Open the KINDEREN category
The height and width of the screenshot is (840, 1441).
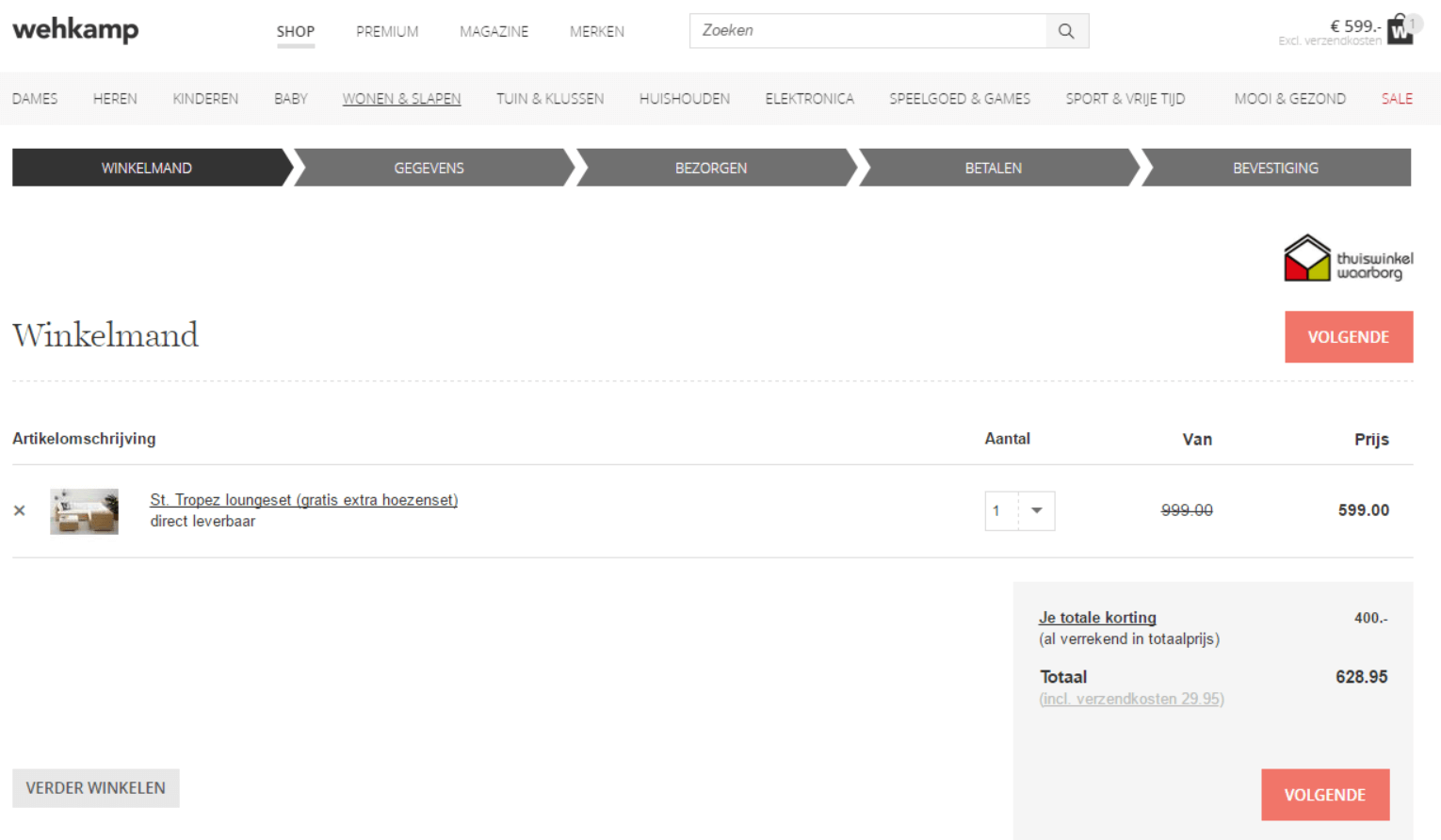205,99
